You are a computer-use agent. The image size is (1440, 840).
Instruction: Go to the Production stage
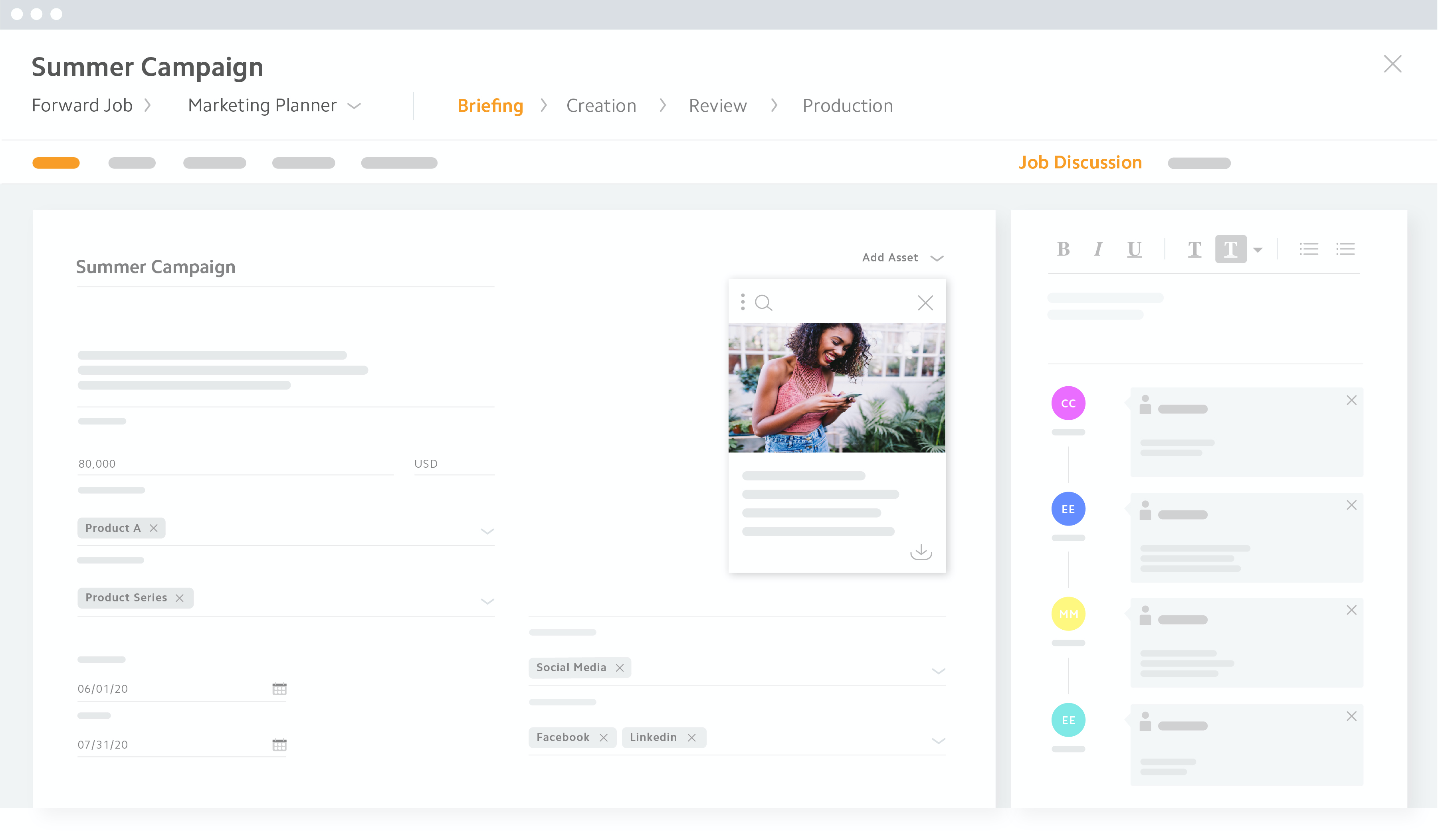[848, 106]
